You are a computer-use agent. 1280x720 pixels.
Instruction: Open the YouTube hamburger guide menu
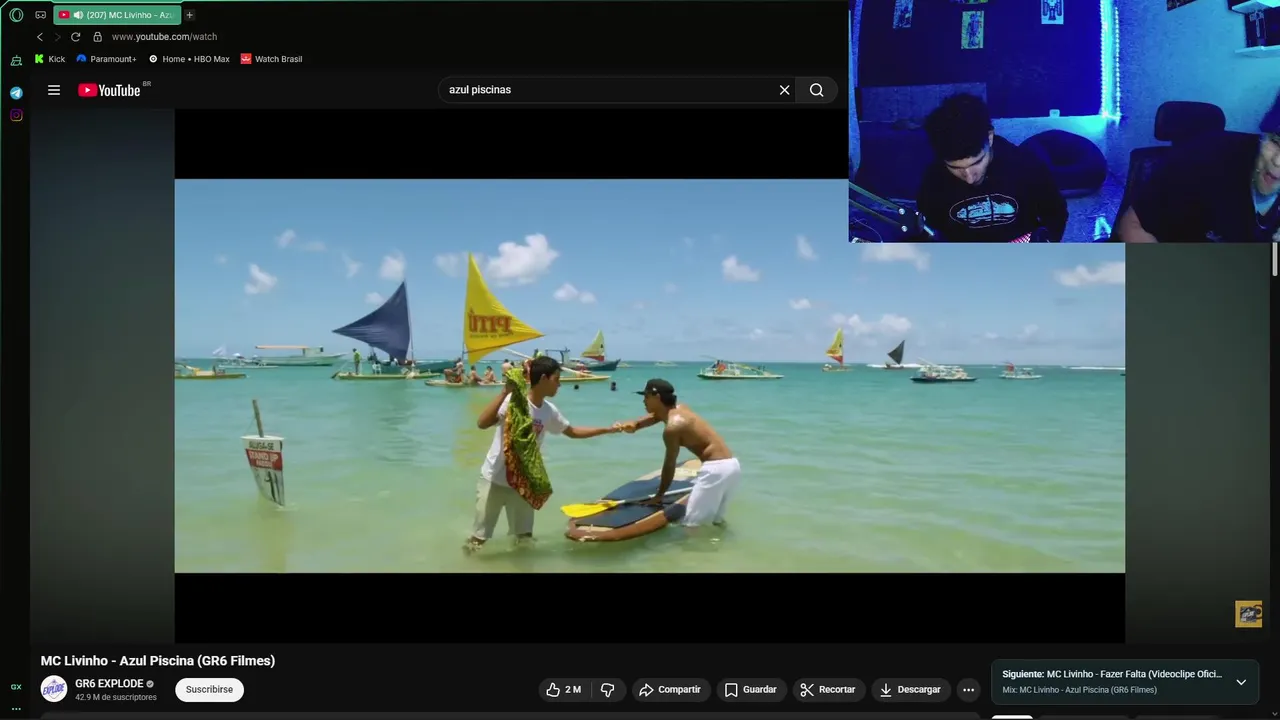(54, 90)
